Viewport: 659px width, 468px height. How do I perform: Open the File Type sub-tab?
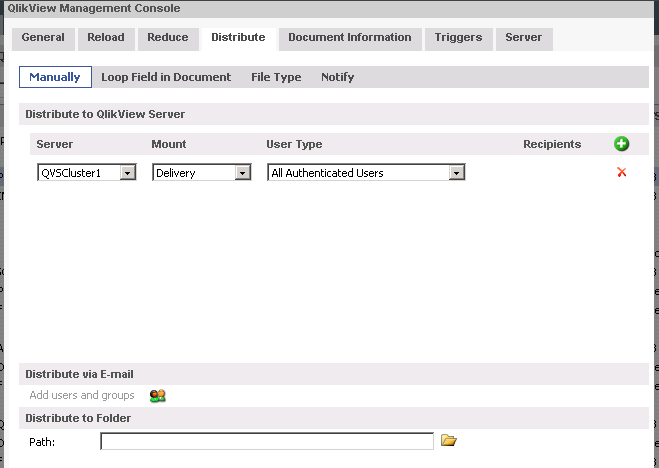(x=276, y=77)
